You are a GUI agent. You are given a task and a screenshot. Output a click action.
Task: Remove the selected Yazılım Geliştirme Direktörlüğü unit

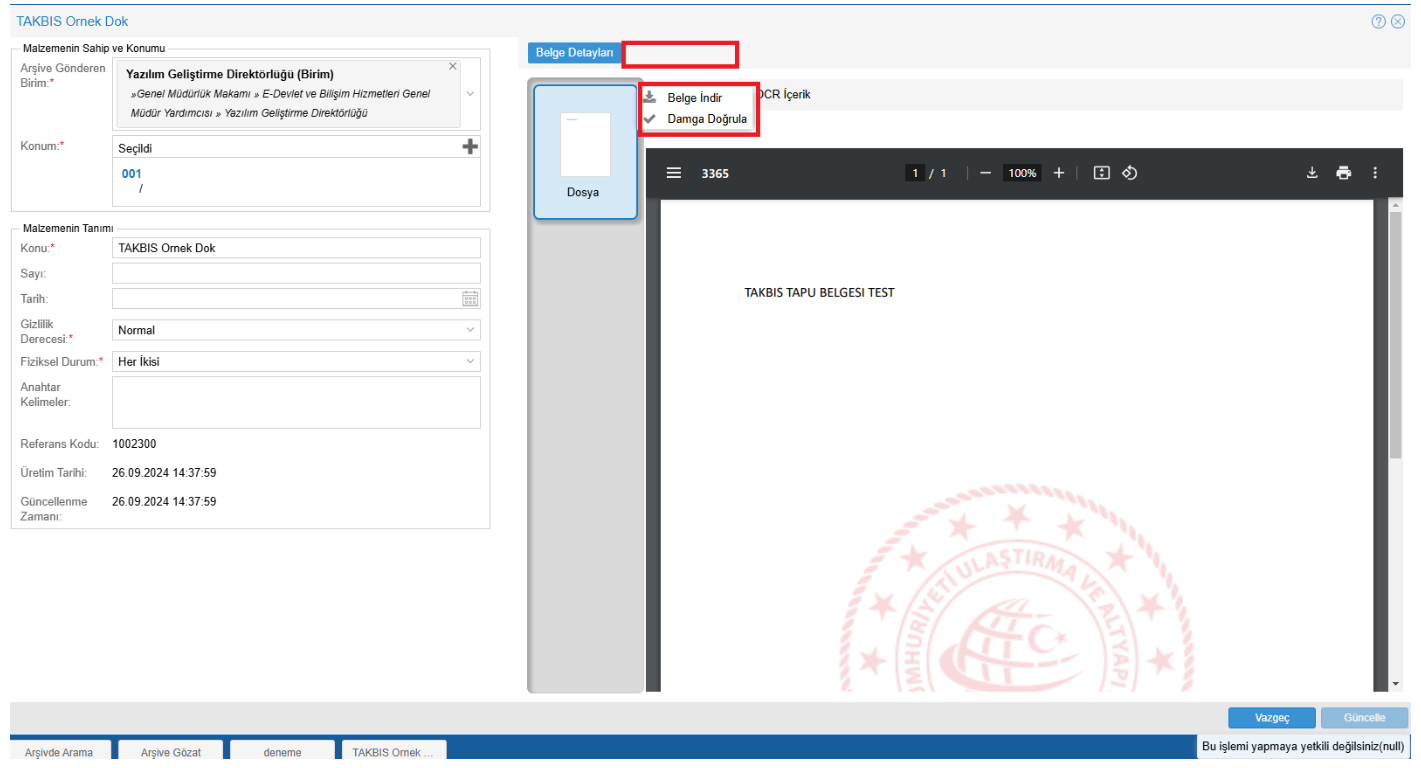[x=452, y=66]
